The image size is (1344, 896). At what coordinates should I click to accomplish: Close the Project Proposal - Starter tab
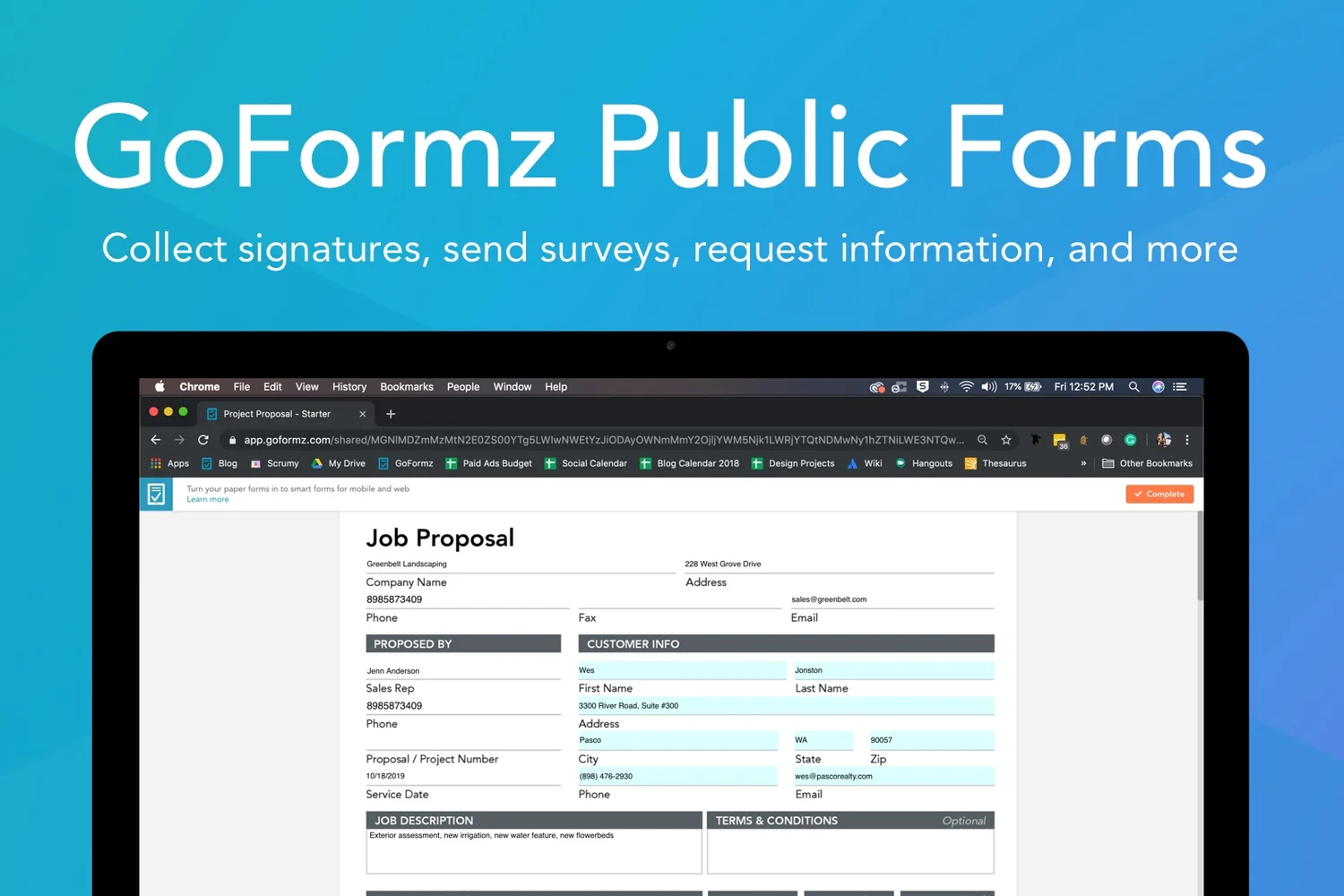click(362, 414)
